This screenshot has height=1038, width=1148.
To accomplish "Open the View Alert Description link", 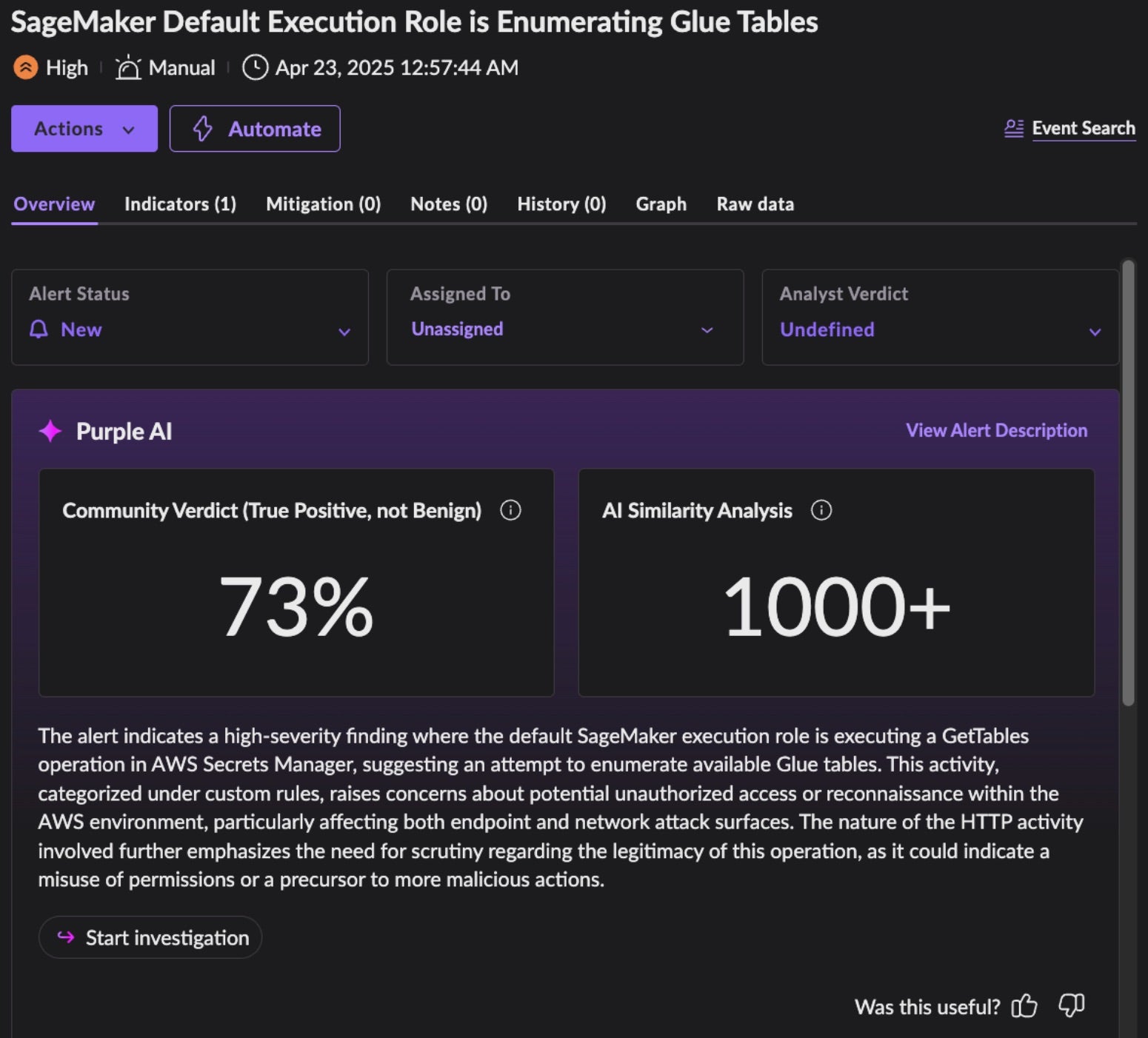I will 996,431.
